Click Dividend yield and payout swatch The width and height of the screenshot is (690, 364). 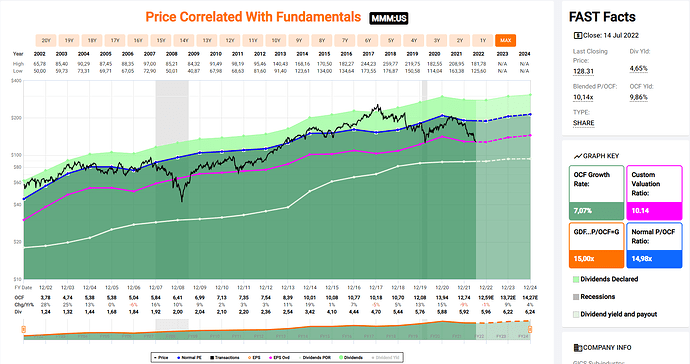tap(576, 314)
